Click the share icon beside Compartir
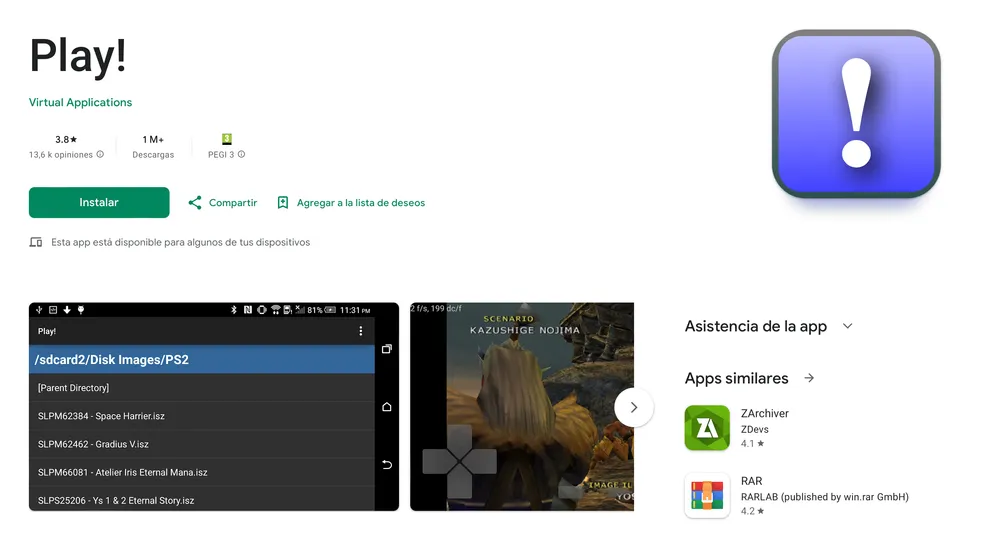Viewport: 1000px width, 534px height. click(195, 203)
